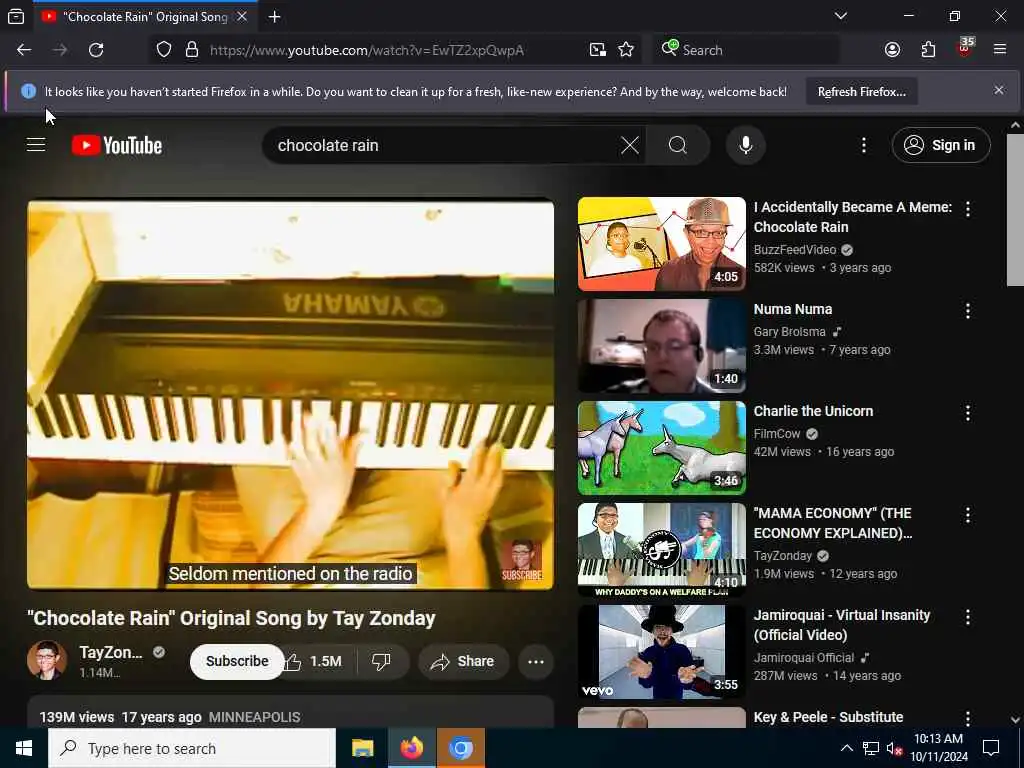Open network tray icon
Viewport: 1024px width, 768px height.
point(871,749)
